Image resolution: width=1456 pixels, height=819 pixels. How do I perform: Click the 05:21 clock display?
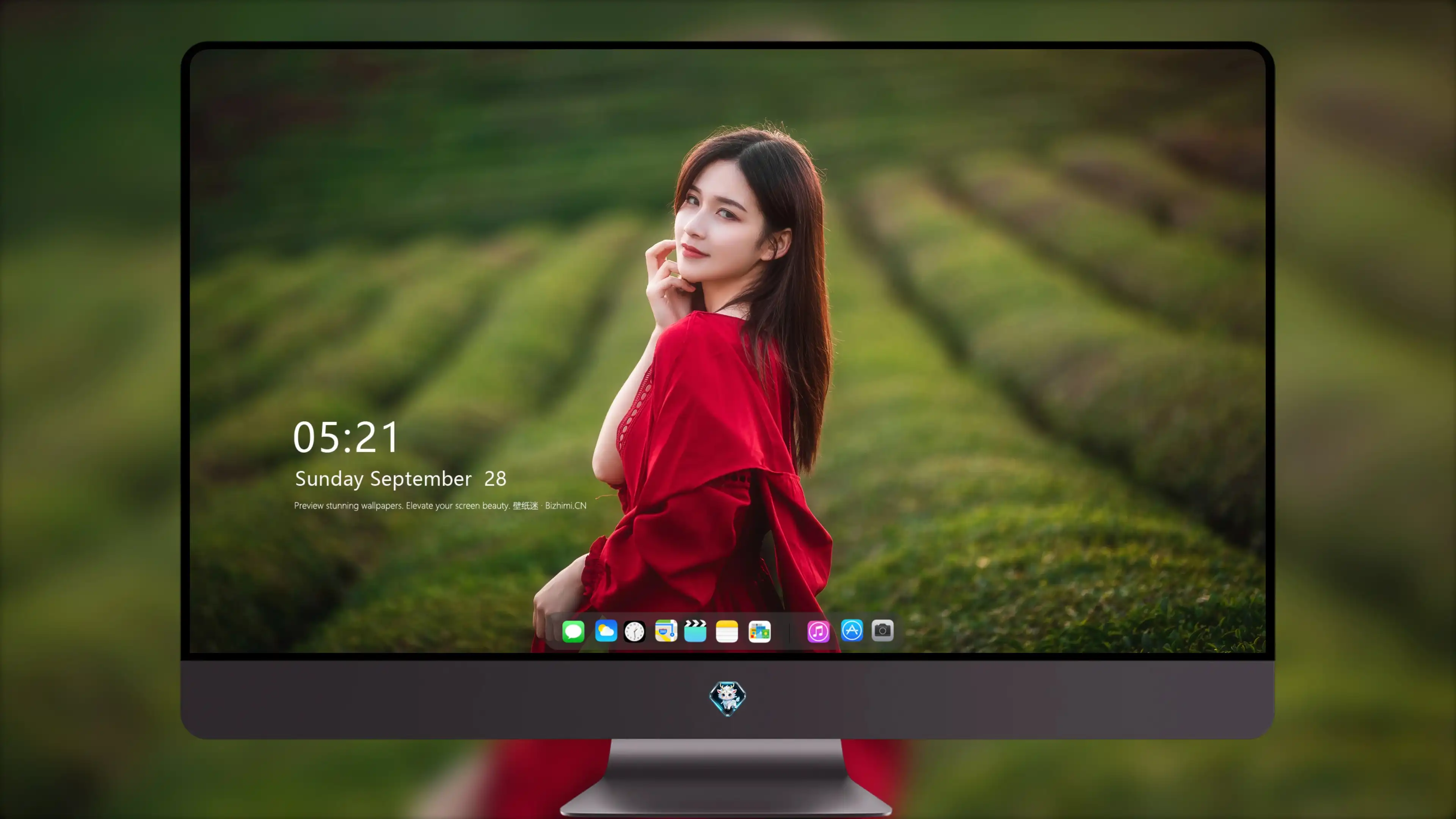346,438
